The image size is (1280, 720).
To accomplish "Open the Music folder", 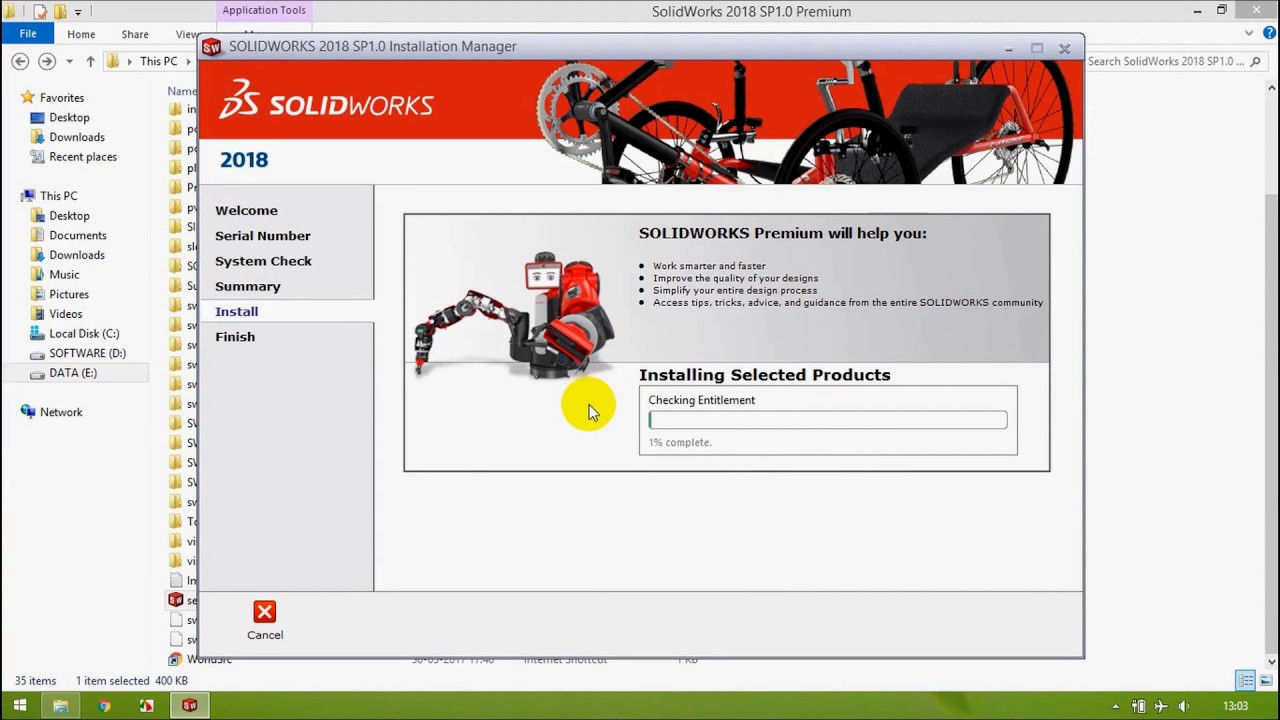I will click(64, 274).
